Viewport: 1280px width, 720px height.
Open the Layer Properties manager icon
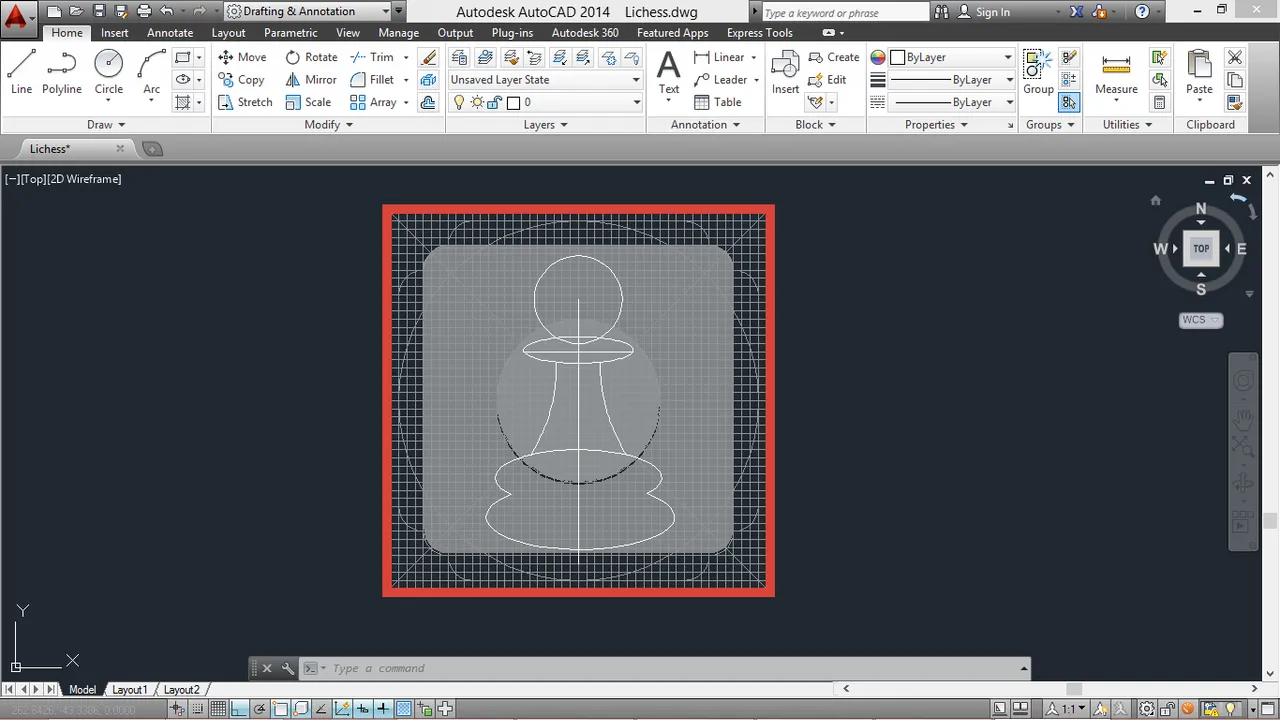pos(458,57)
